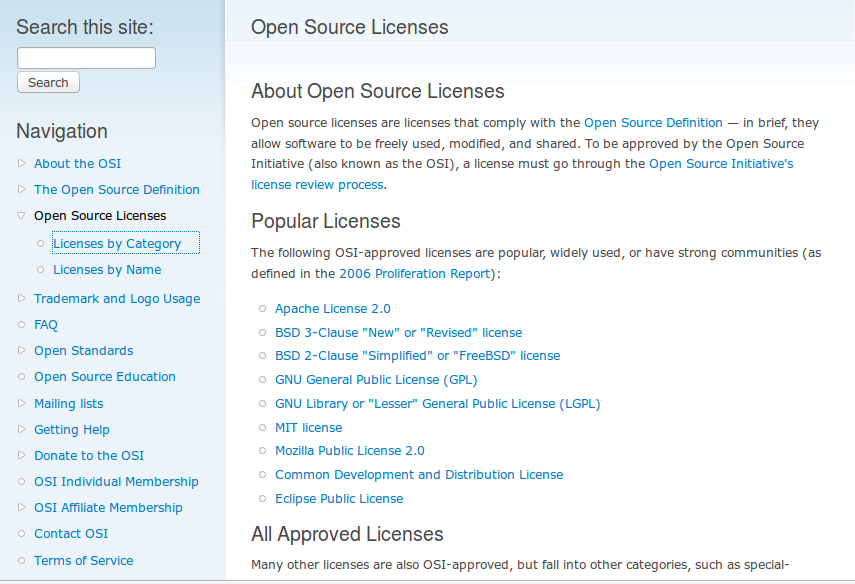The height and width of the screenshot is (584, 855).
Task: Open the Eclipse Public License link
Action: click(339, 498)
